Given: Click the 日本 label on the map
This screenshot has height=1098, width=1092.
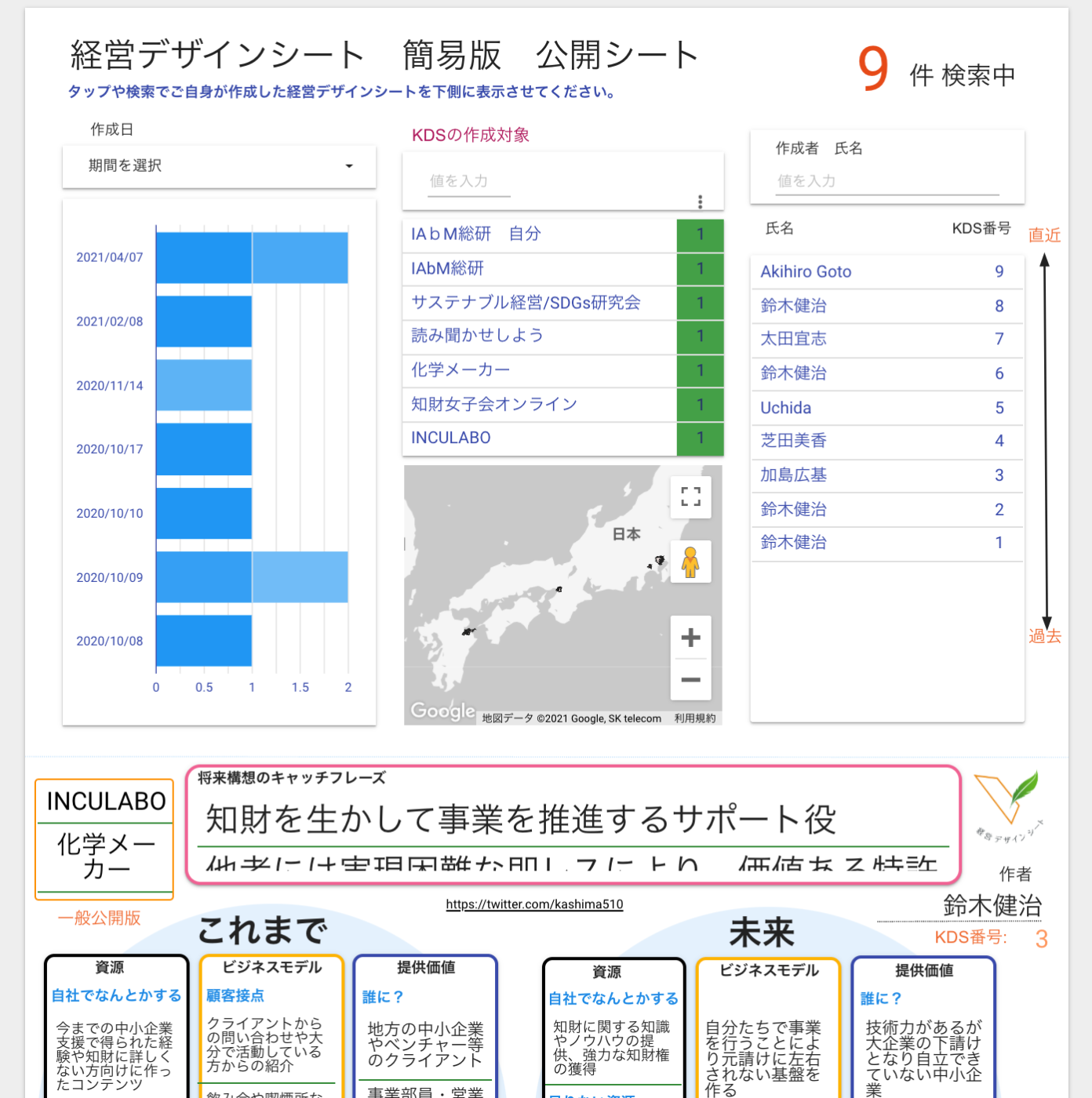Looking at the screenshot, I should (626, 534).
